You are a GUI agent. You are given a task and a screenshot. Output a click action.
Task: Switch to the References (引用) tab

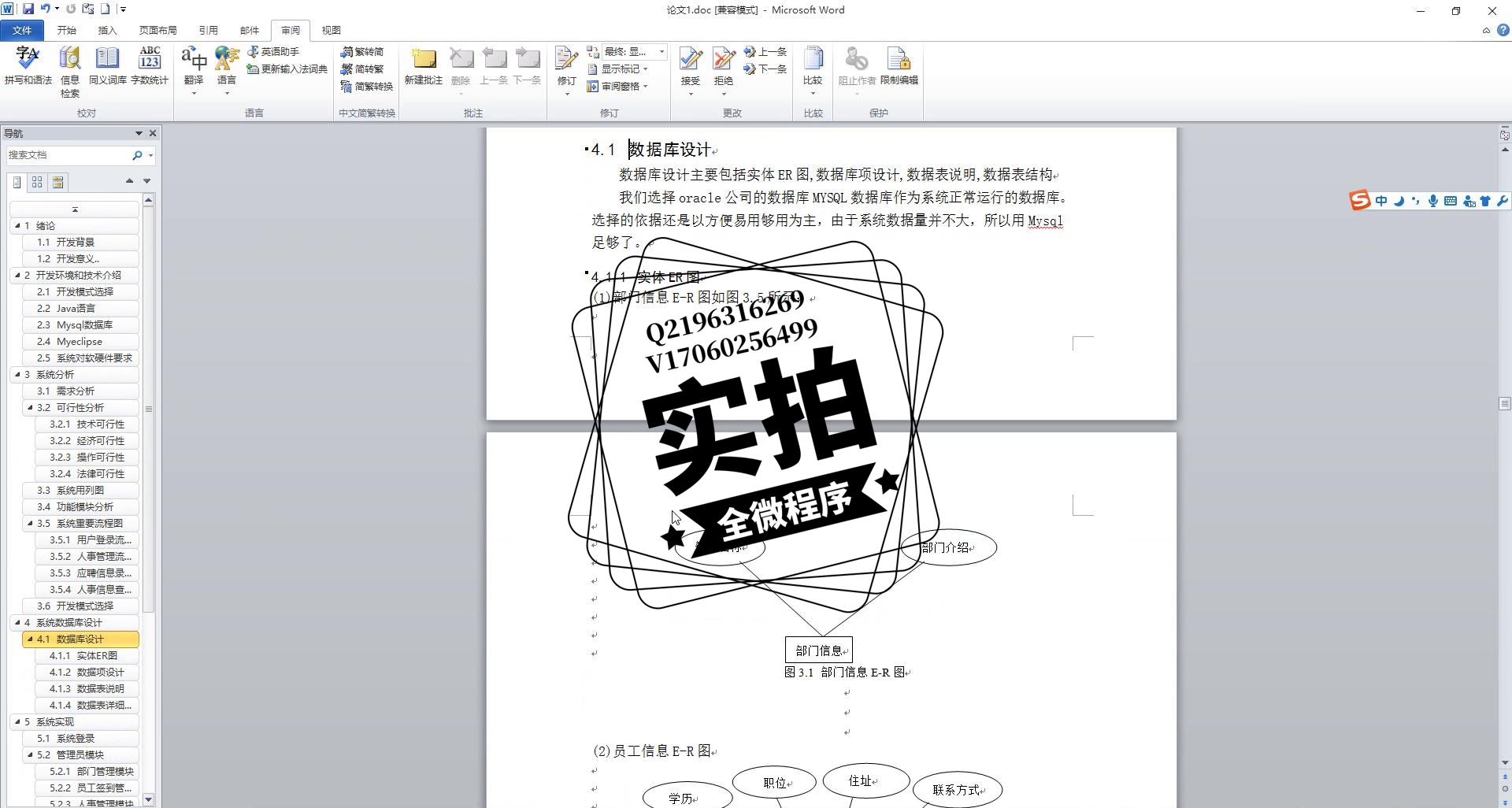208,30
